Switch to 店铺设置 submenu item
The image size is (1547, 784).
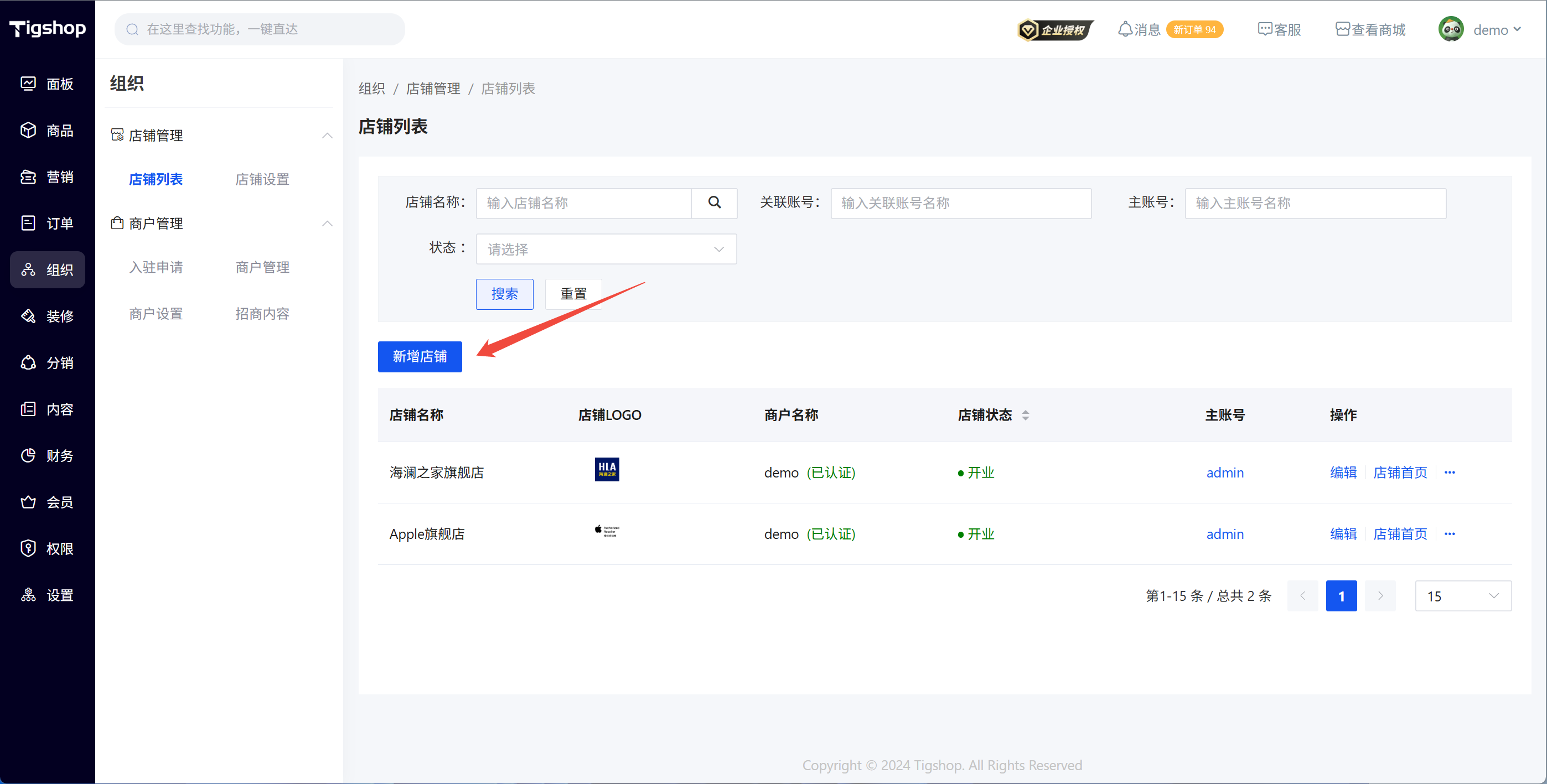pos(262,179)
